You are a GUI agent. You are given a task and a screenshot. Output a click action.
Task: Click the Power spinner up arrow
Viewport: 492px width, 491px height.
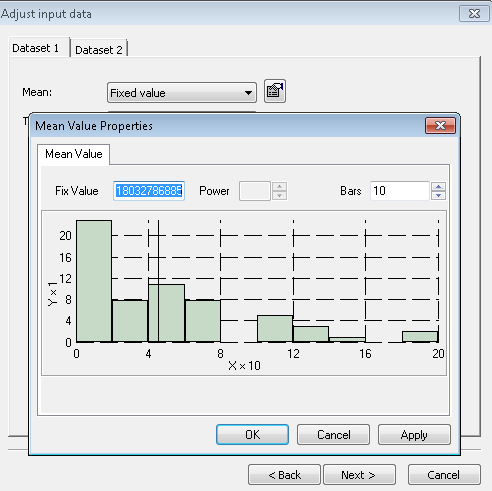pyautogui.click(x=279, y=187)
